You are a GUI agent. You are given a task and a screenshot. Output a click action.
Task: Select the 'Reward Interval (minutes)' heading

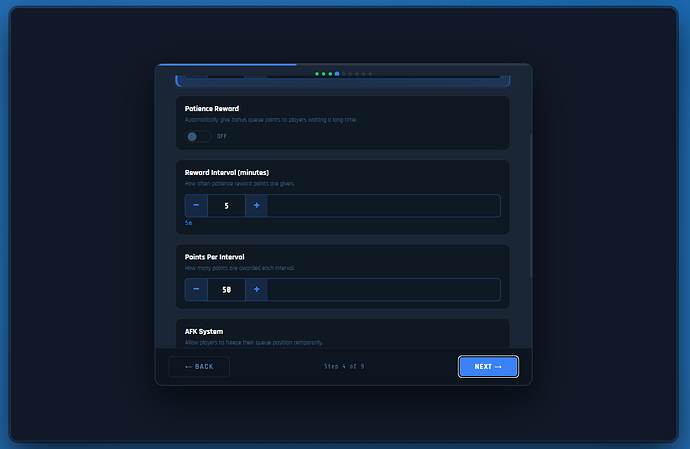click(x=227, y=173)
